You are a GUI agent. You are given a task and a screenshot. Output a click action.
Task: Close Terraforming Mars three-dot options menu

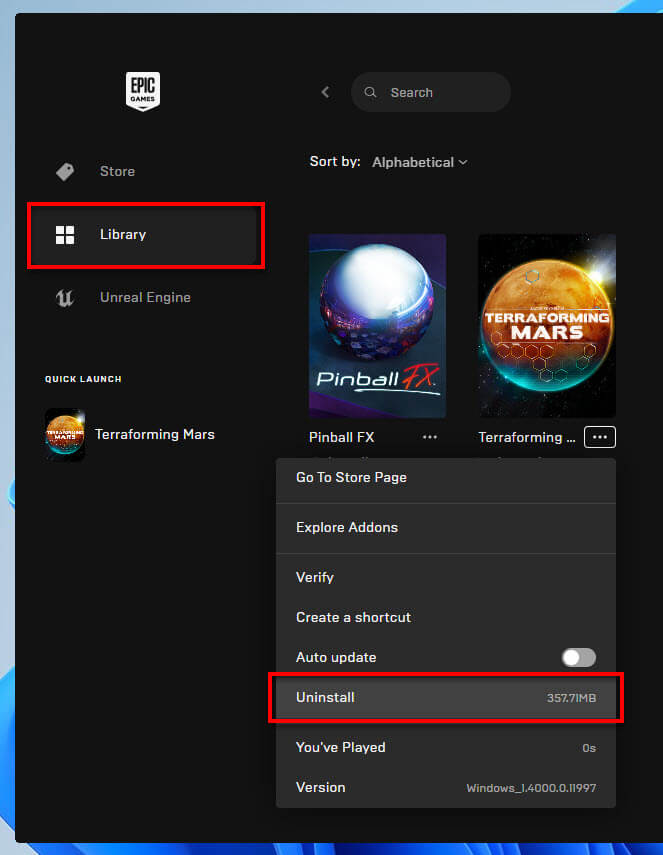600,437
